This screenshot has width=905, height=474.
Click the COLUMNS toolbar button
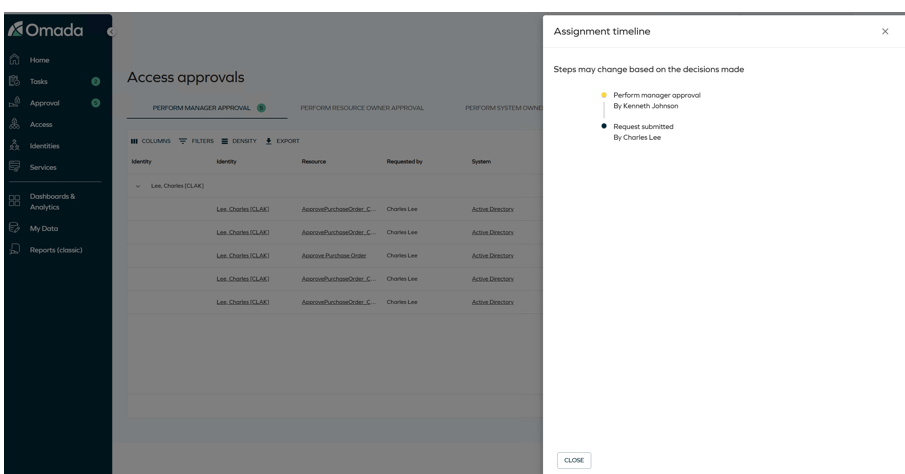(x=151, y=141)
